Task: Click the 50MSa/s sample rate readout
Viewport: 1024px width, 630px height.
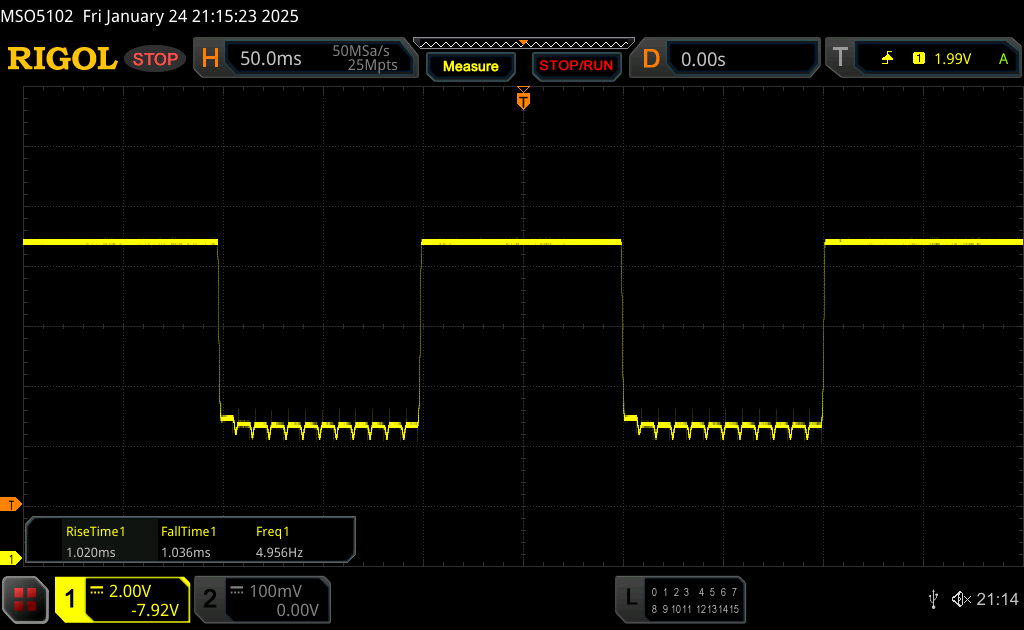Action: tap(360, 51)
